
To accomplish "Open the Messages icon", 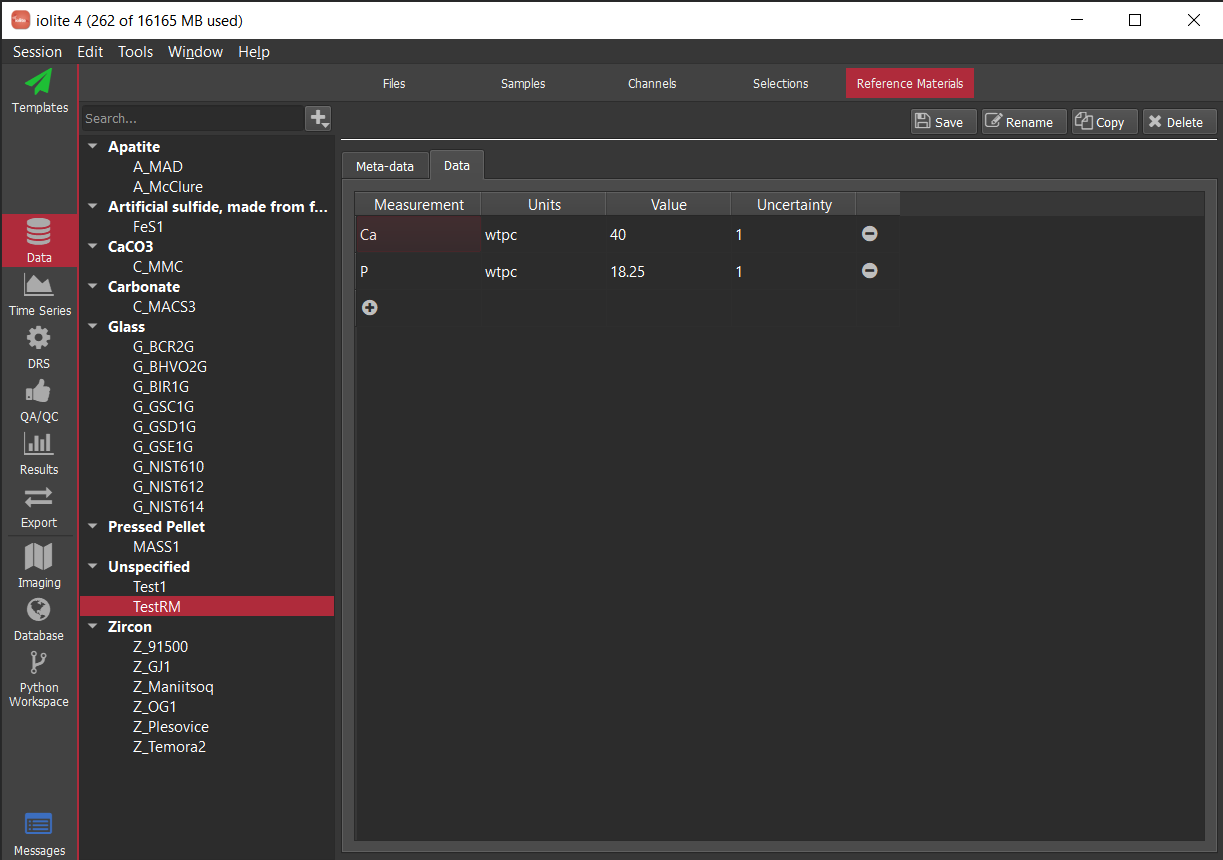I will point(39,824).
